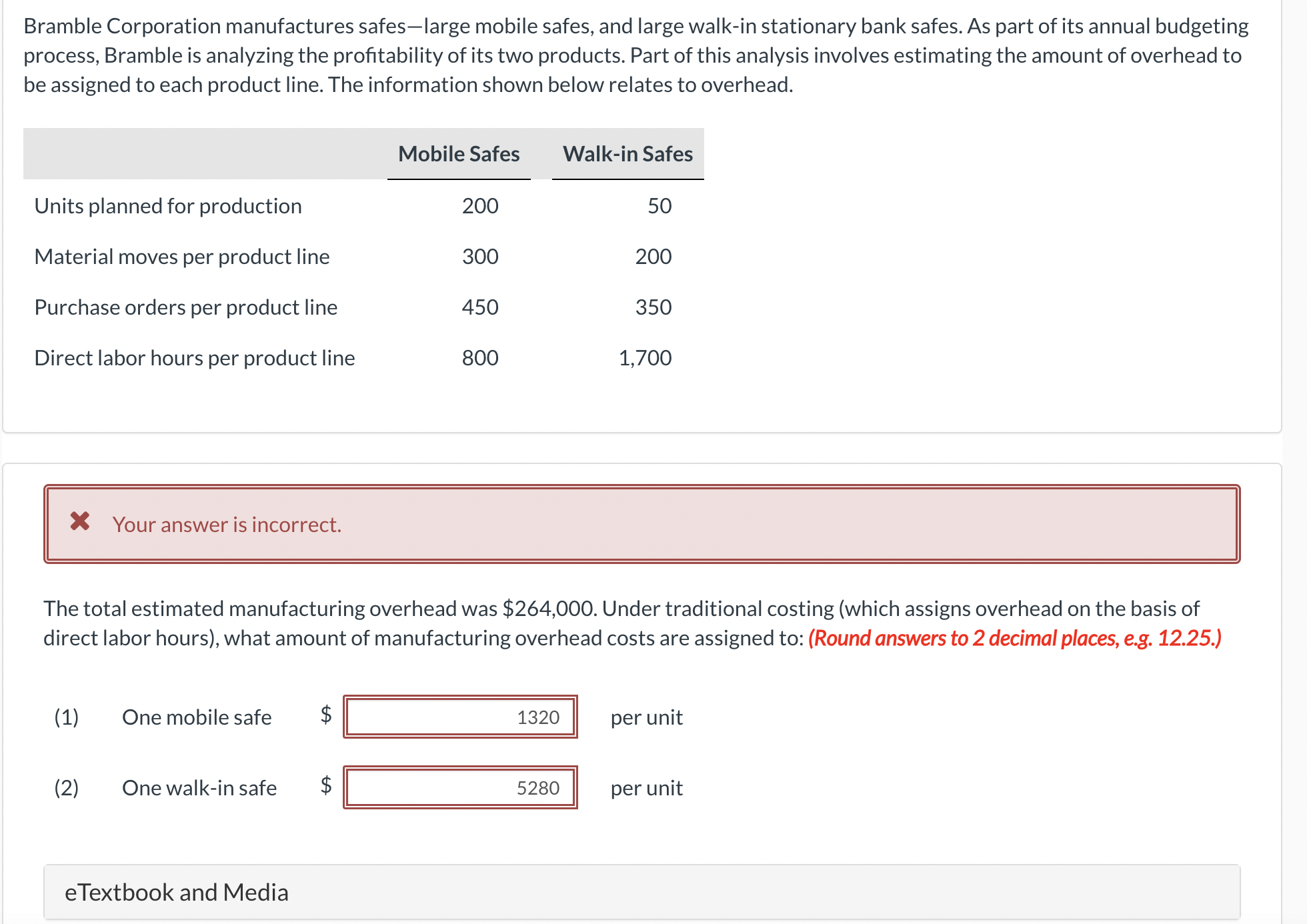This screenshot has width=1307, height=924.
Task: Click the 'Material moves per product line' label
Action: click(x=182, y=257)
